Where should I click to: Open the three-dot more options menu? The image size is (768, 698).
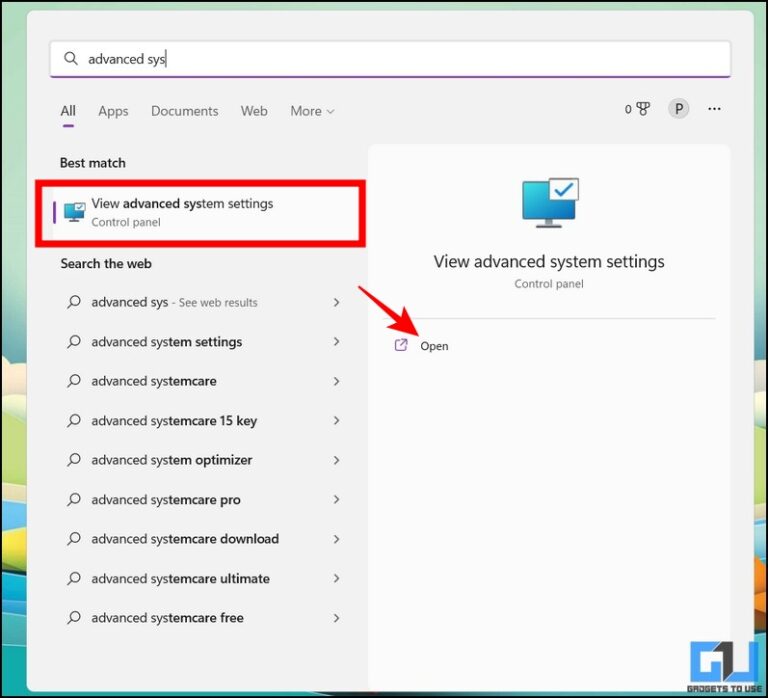click(x=714, y=109)
